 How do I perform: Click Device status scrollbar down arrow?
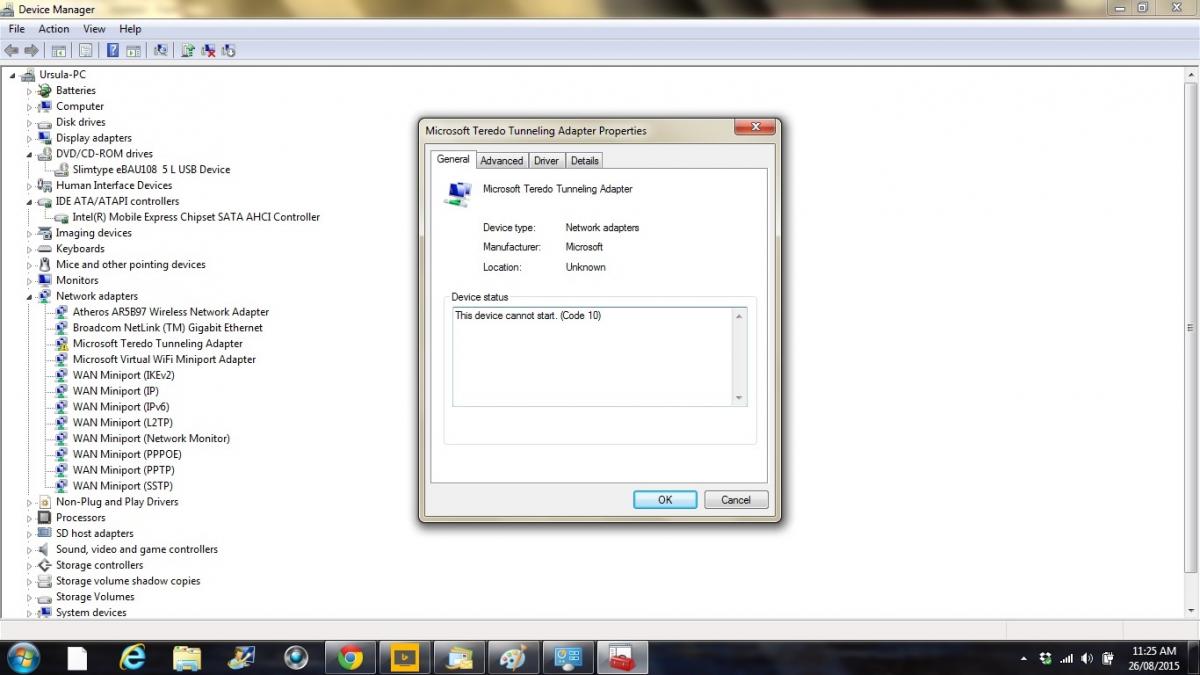739,397
